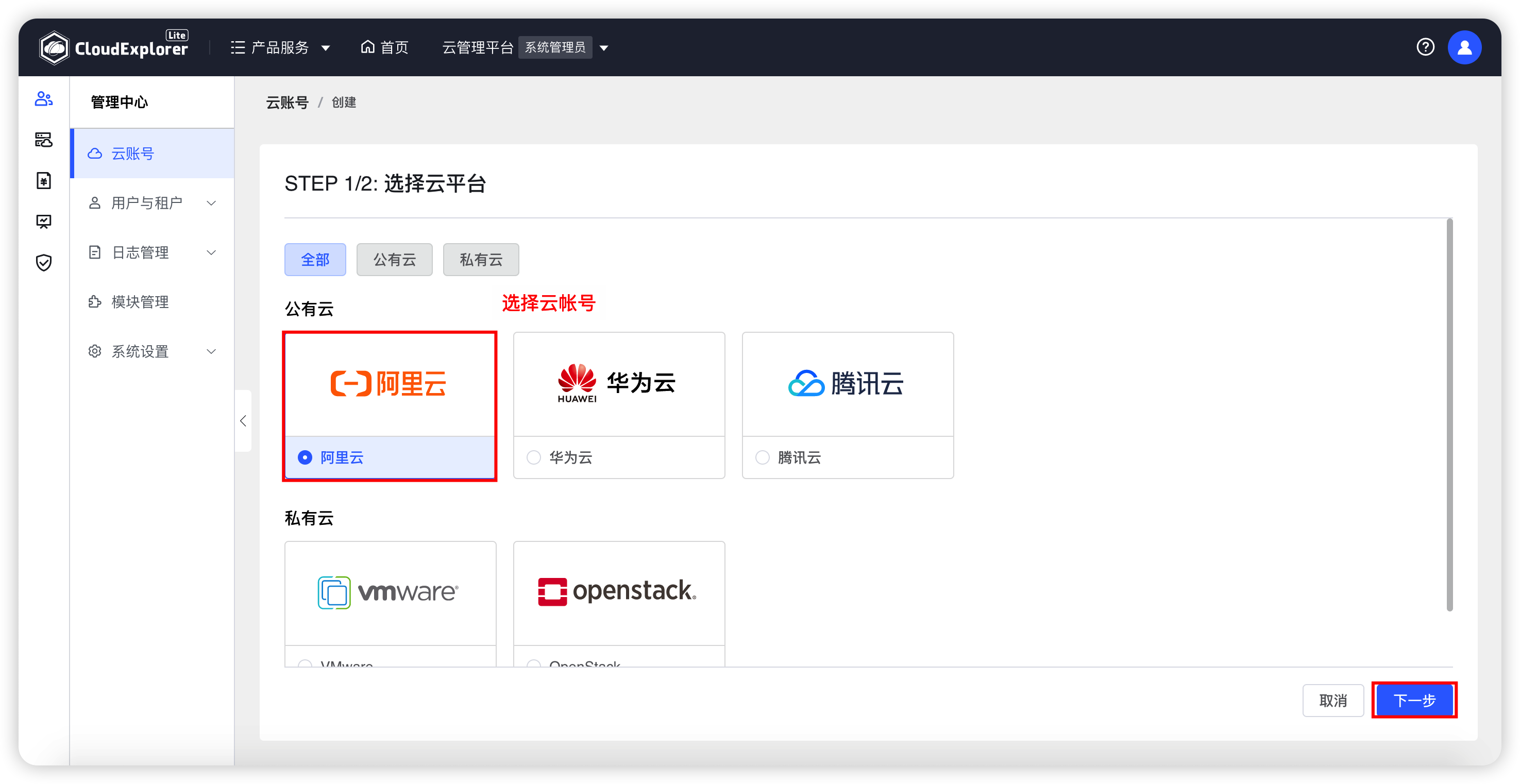1520x784 pixels.
Task: Click the 阿里云 logo card
Action: point(390,385)
